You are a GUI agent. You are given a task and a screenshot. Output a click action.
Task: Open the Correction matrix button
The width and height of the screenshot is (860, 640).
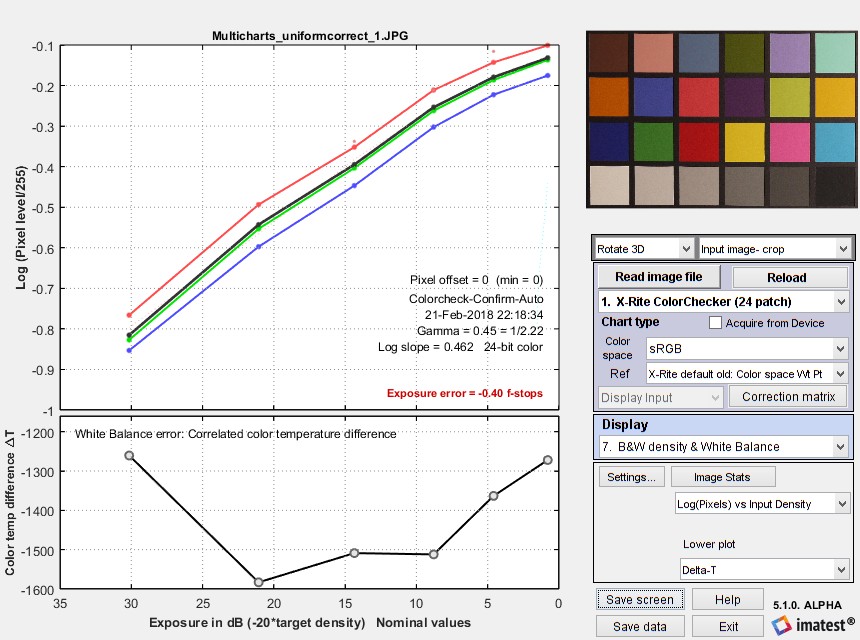[788, 397]
